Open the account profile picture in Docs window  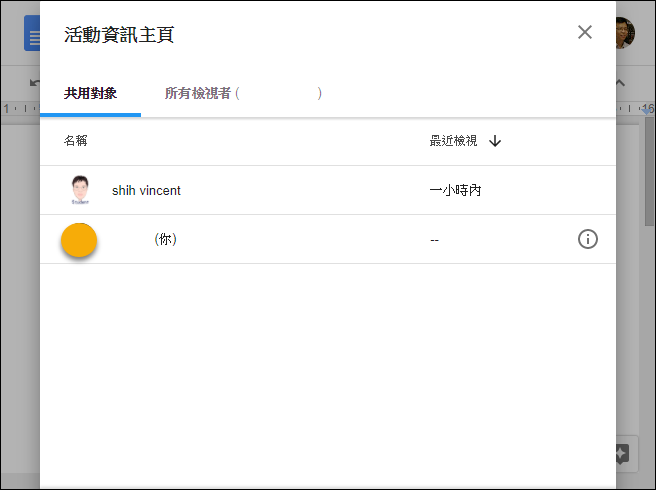click(625, 33)
